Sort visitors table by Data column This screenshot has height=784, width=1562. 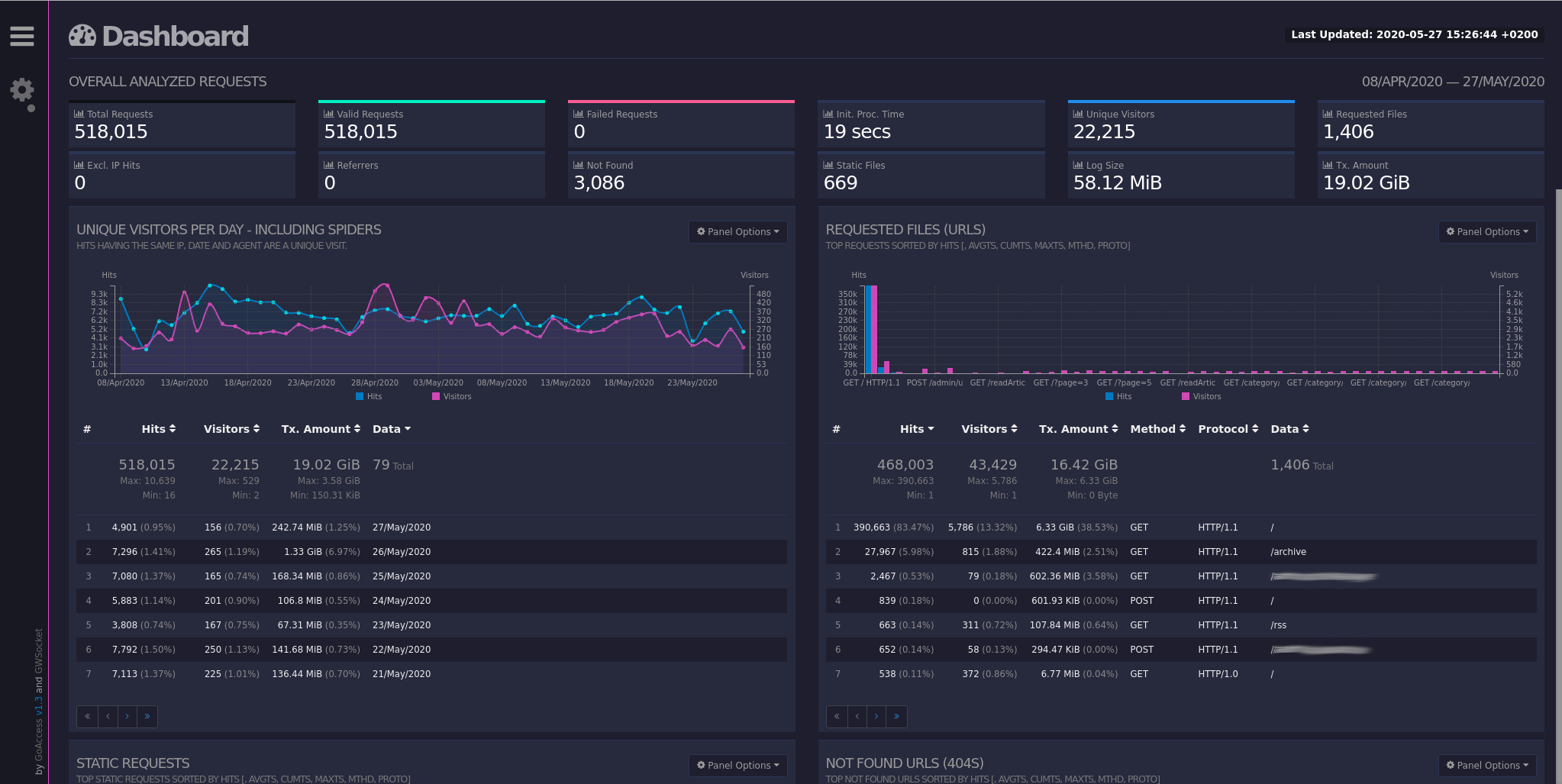pos(391,429)
